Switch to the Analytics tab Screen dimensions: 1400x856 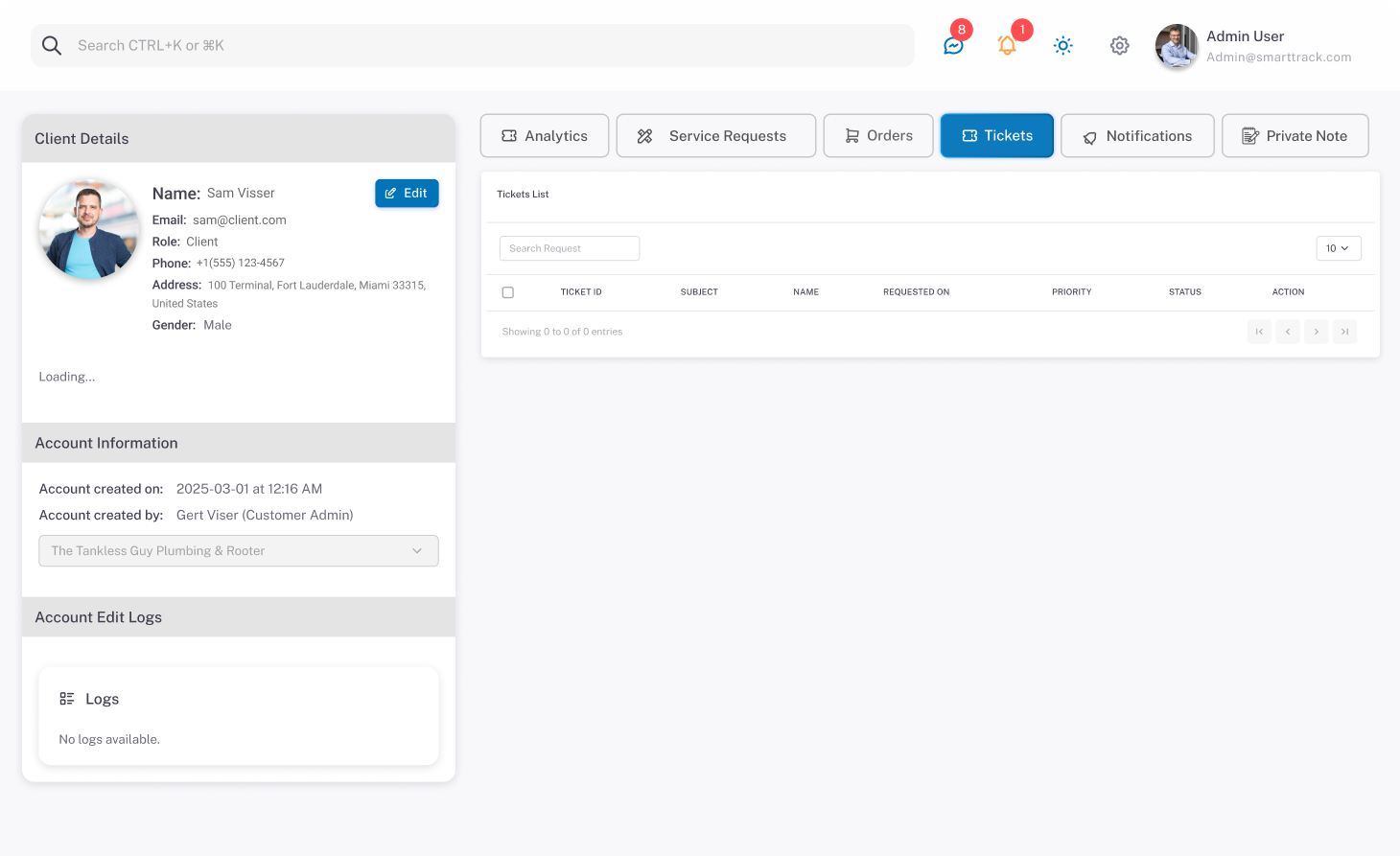point(545,136)
